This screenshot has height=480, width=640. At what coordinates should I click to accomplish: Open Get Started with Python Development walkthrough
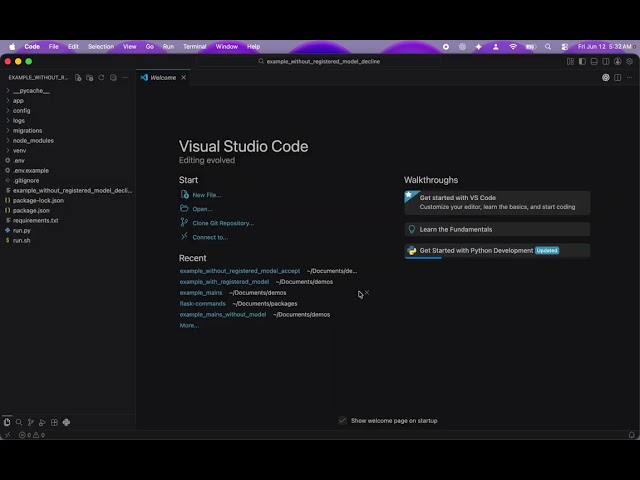pos(497,251)
